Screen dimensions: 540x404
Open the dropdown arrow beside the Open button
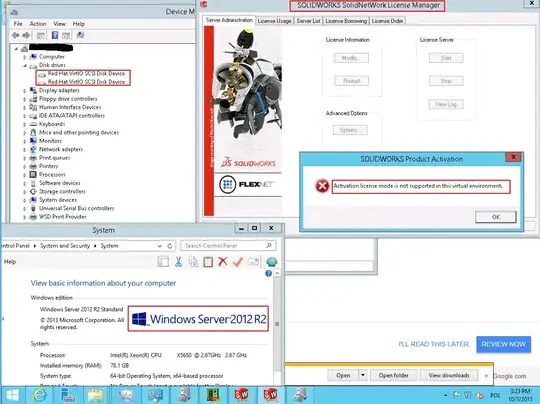tap(363, 375)
